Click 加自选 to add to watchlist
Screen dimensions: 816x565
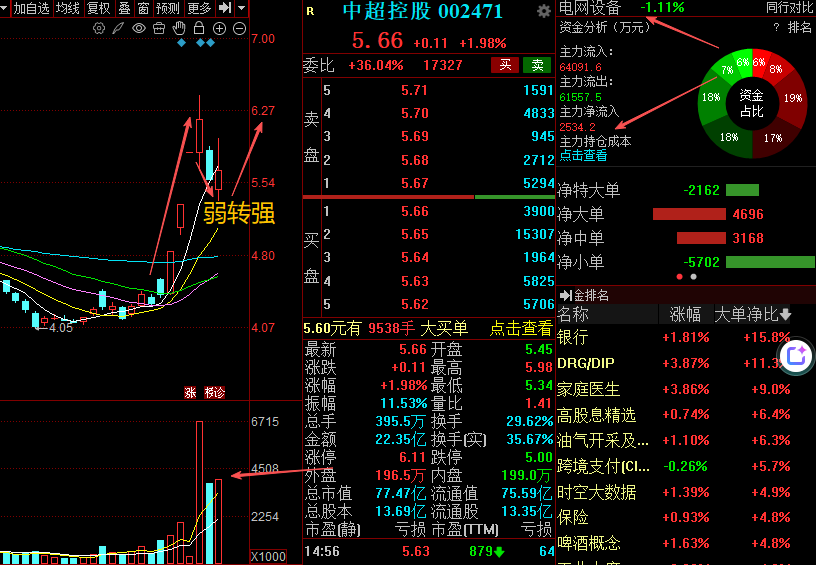(x=31, y=8)
